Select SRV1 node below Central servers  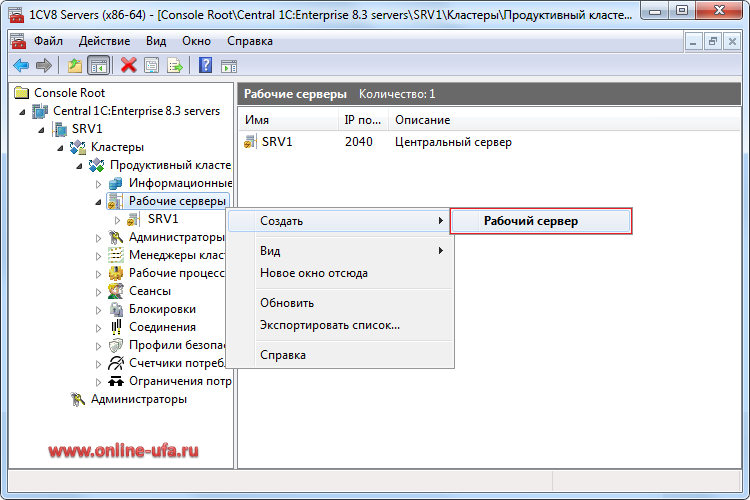coord(87,129)
